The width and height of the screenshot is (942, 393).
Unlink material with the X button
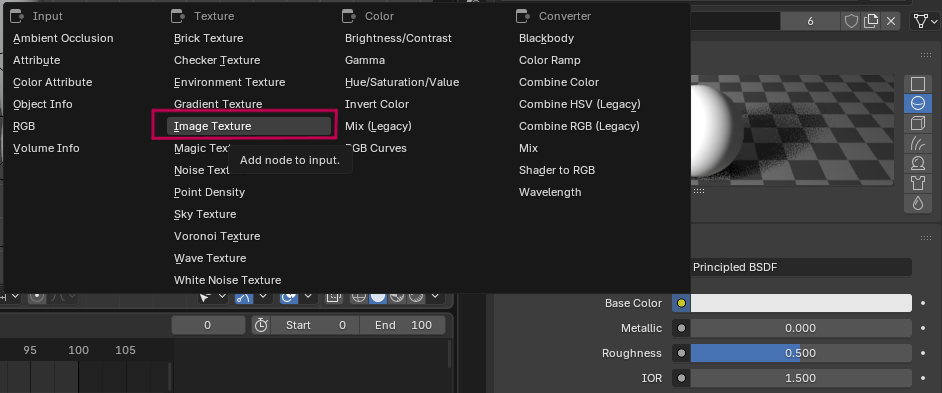coord(890,22)
